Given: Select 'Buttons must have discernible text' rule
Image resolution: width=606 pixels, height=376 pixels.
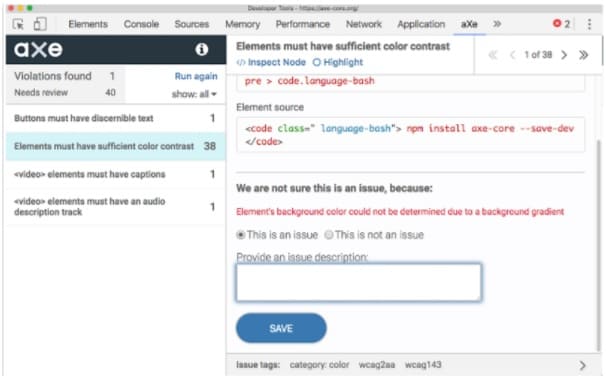Looking at the screenshot, I should [x=115, y=118].
